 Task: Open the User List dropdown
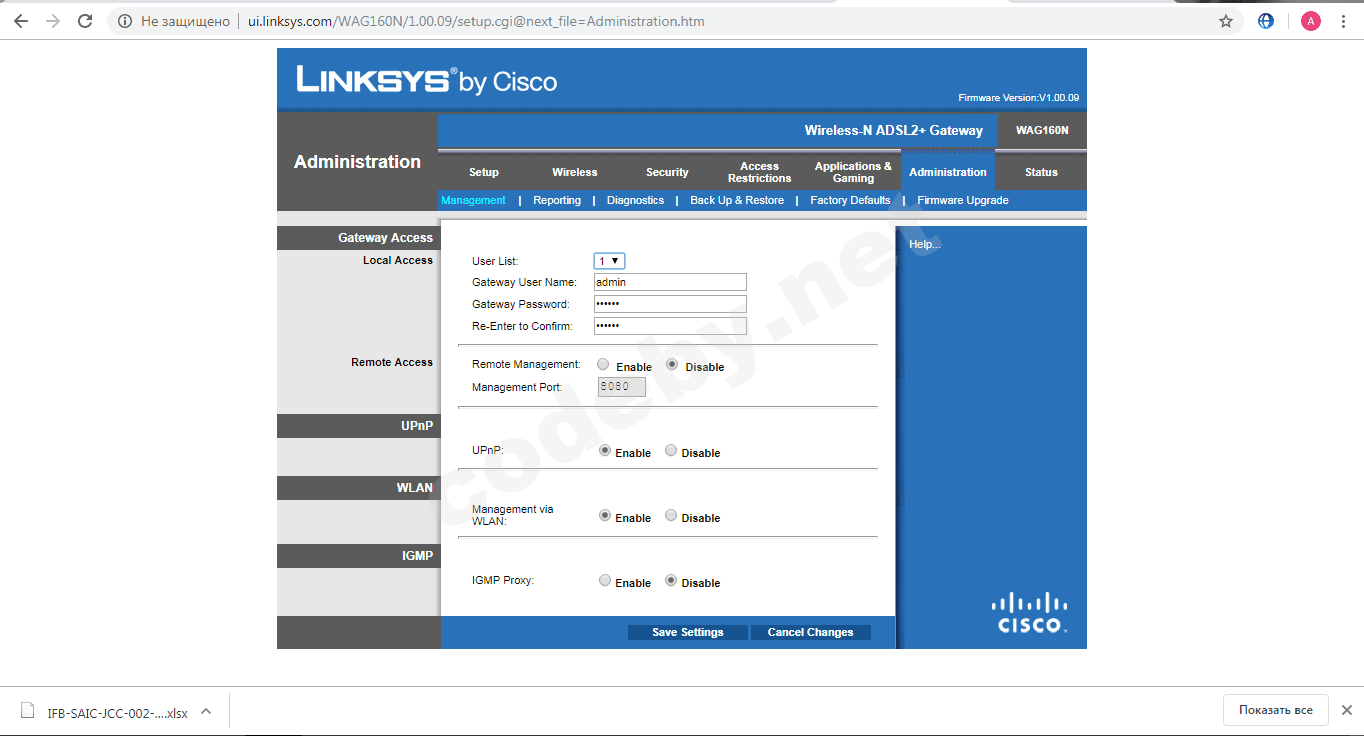609,261
